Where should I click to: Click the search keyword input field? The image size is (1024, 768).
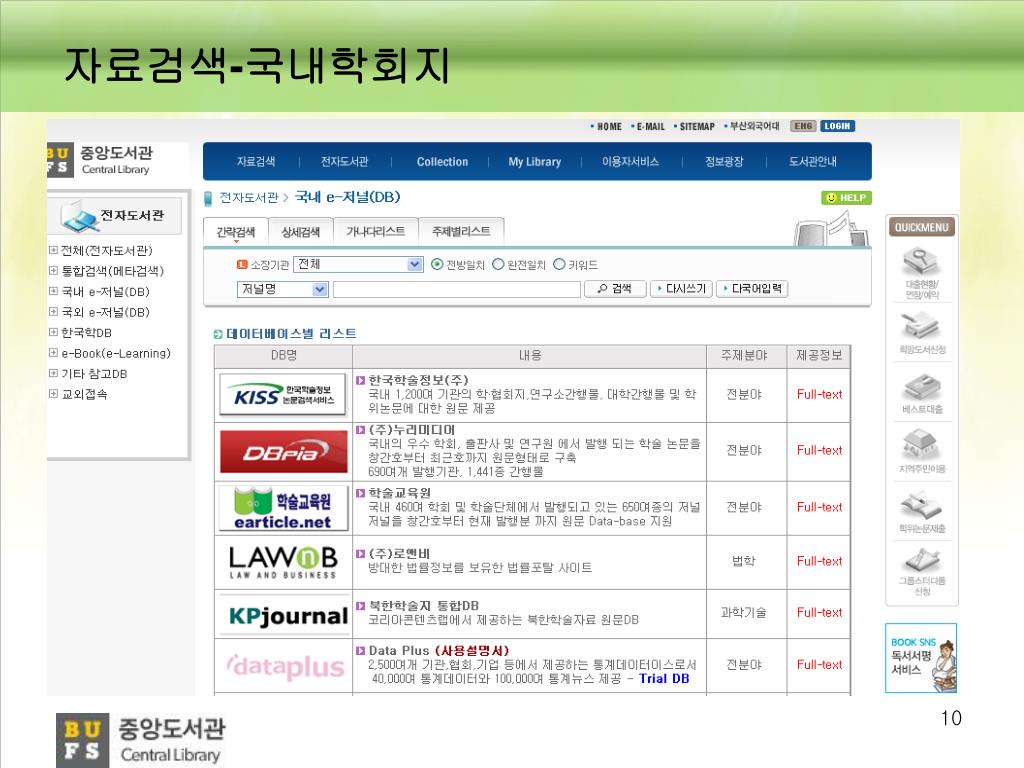456,289
